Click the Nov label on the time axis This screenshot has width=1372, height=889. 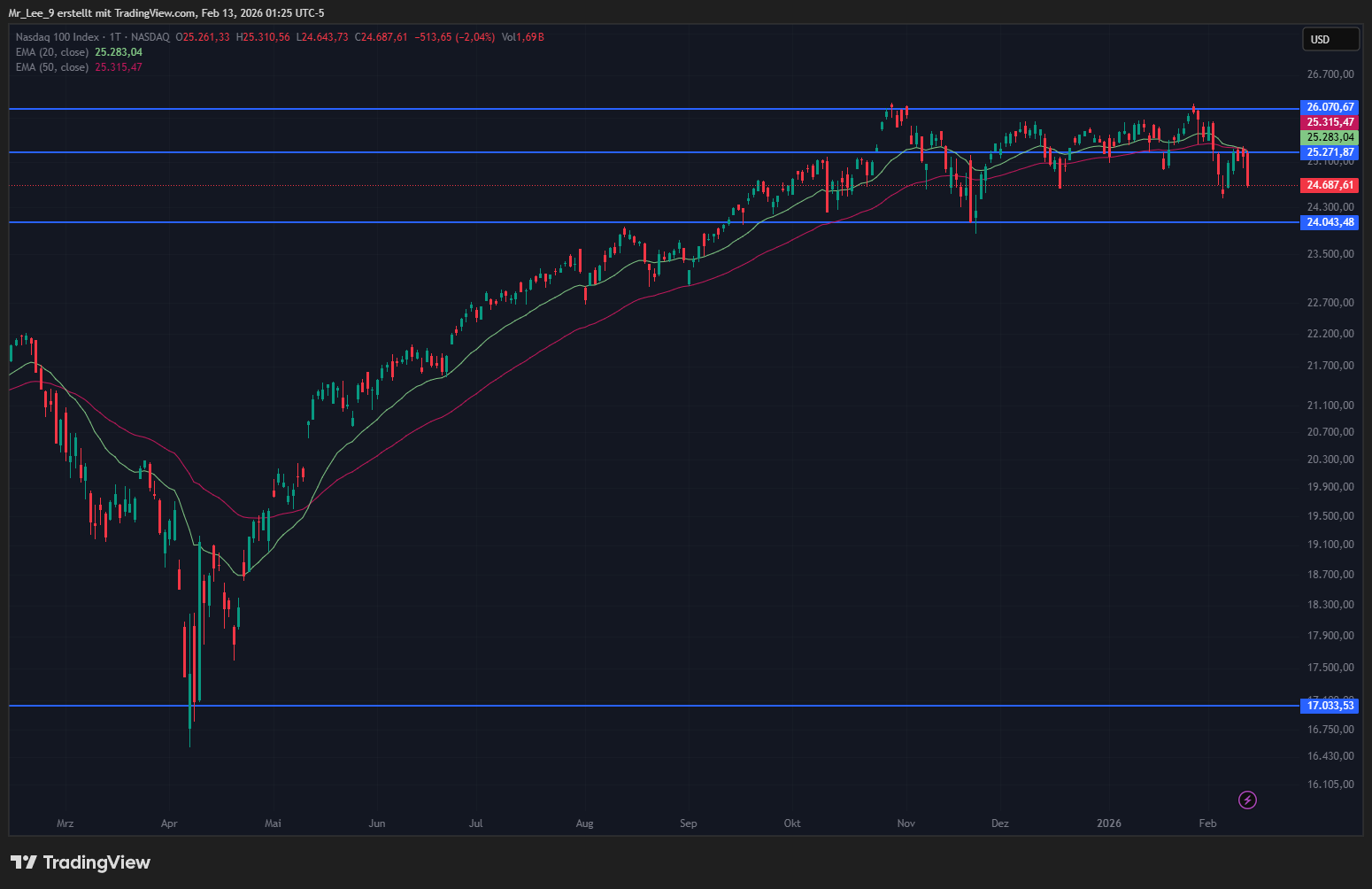[x=906, y=823]
